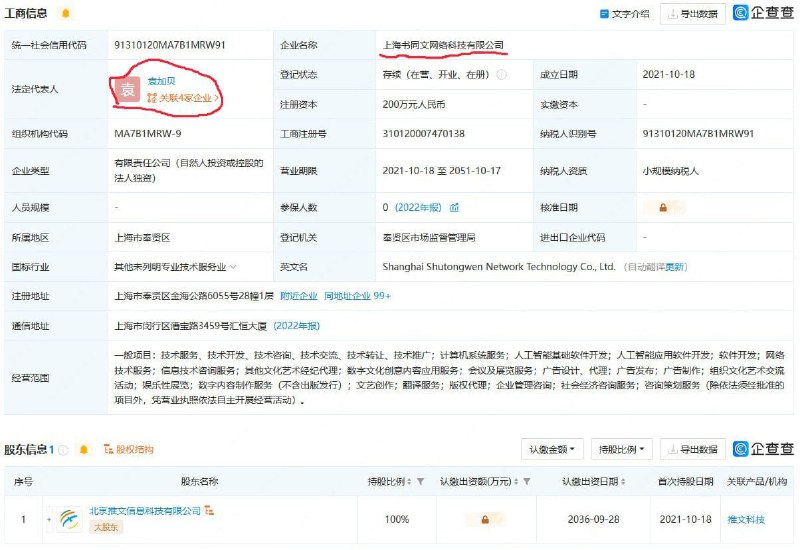Open 推文科技 related product link
Screen dimensions: 800x550
tap(746, 519)
